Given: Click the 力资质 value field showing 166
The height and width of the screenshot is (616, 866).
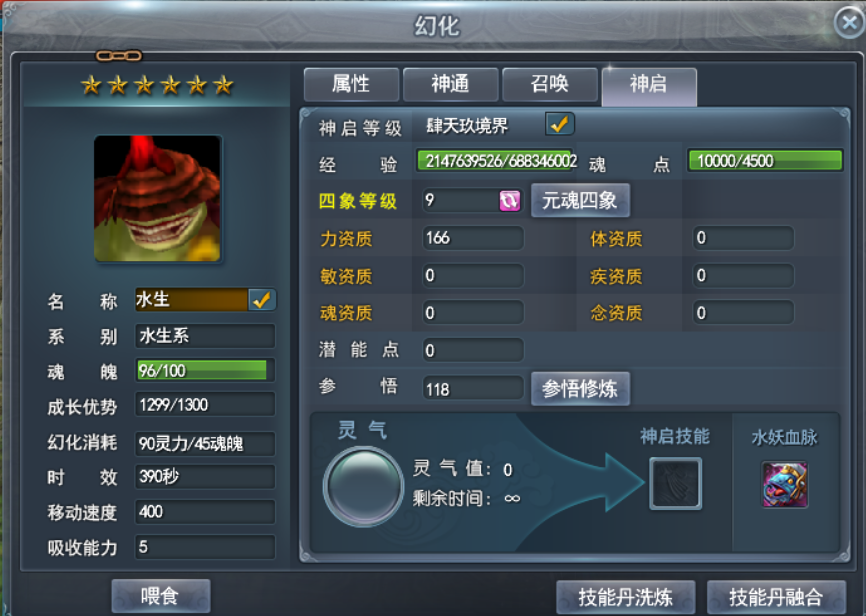Looking at the screenshot, I should 473,238.
